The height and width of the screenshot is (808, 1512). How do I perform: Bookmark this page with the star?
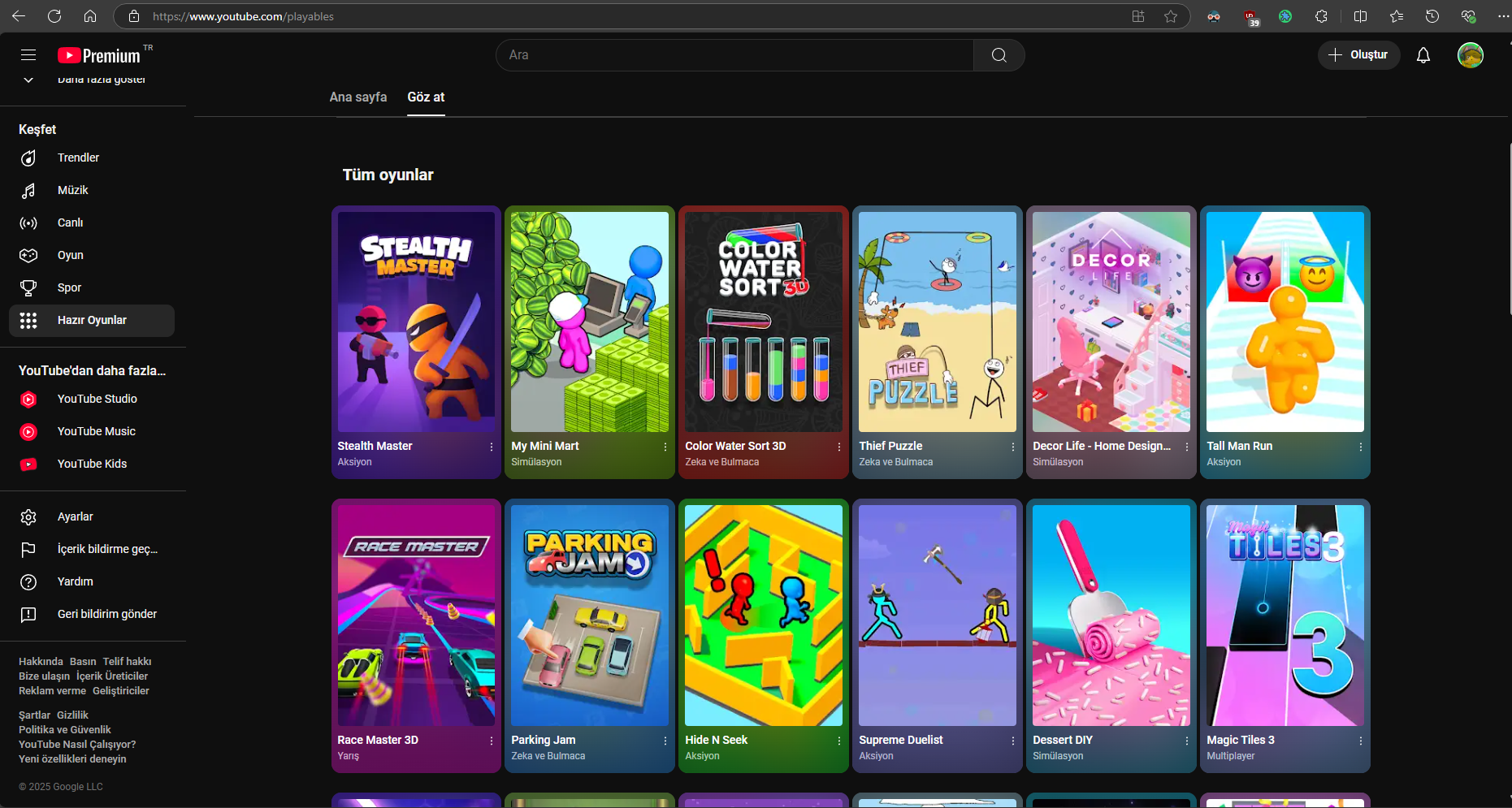[x=1171, y=16]
